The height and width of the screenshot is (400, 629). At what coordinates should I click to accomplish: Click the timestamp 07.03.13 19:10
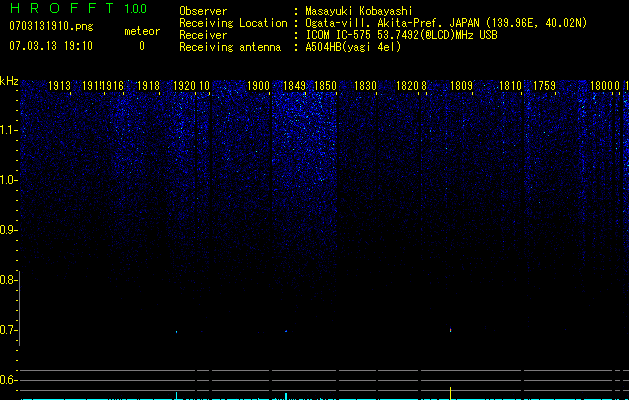[x=51, y=46]
